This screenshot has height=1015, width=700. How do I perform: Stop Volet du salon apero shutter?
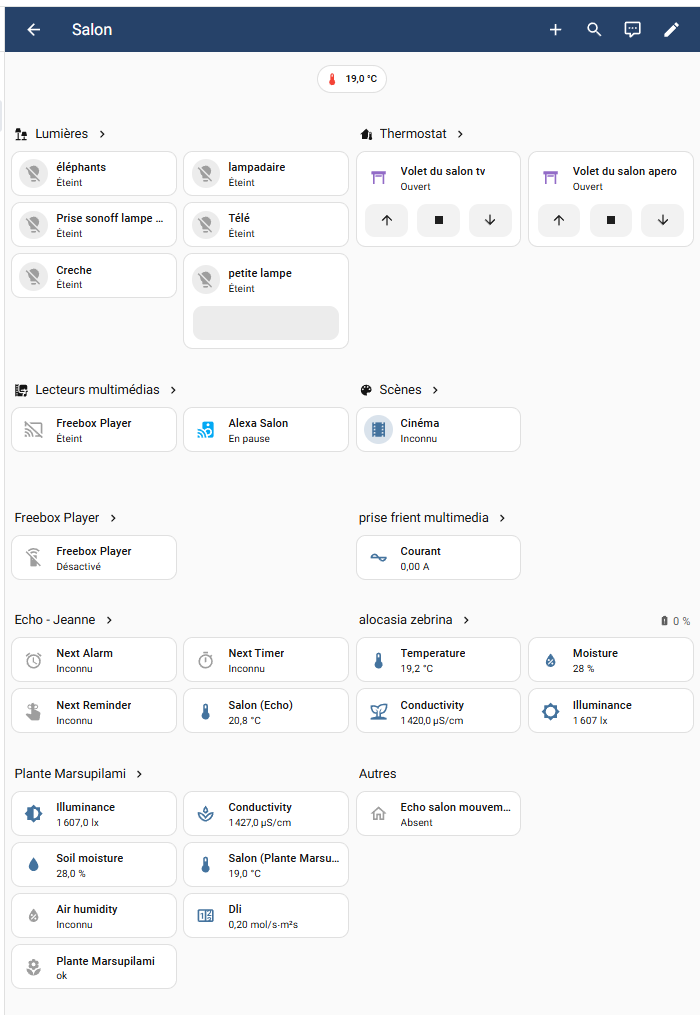coord(611,220)
